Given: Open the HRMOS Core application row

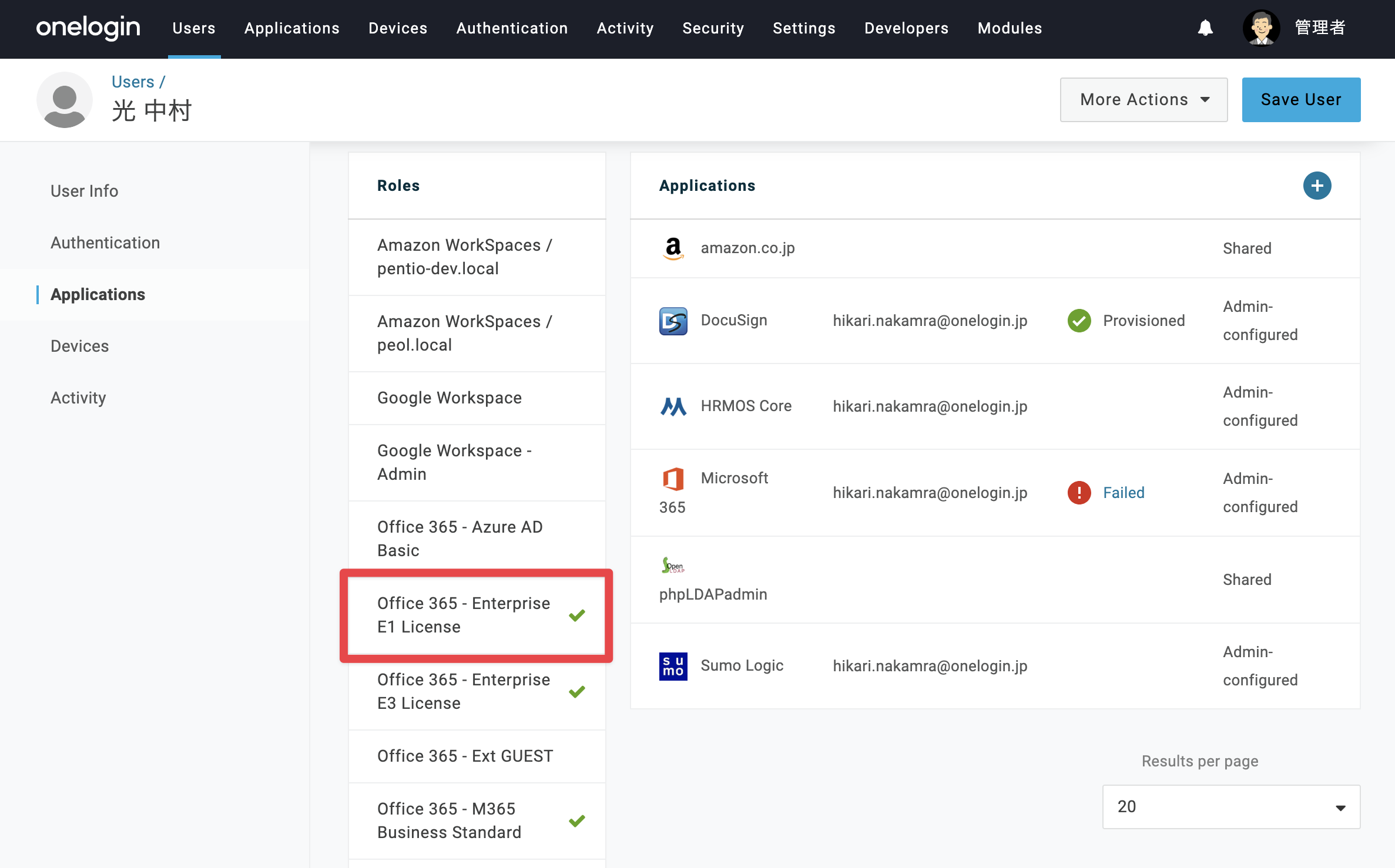Looking at the screenshot, I should click(x=995, y=406).
